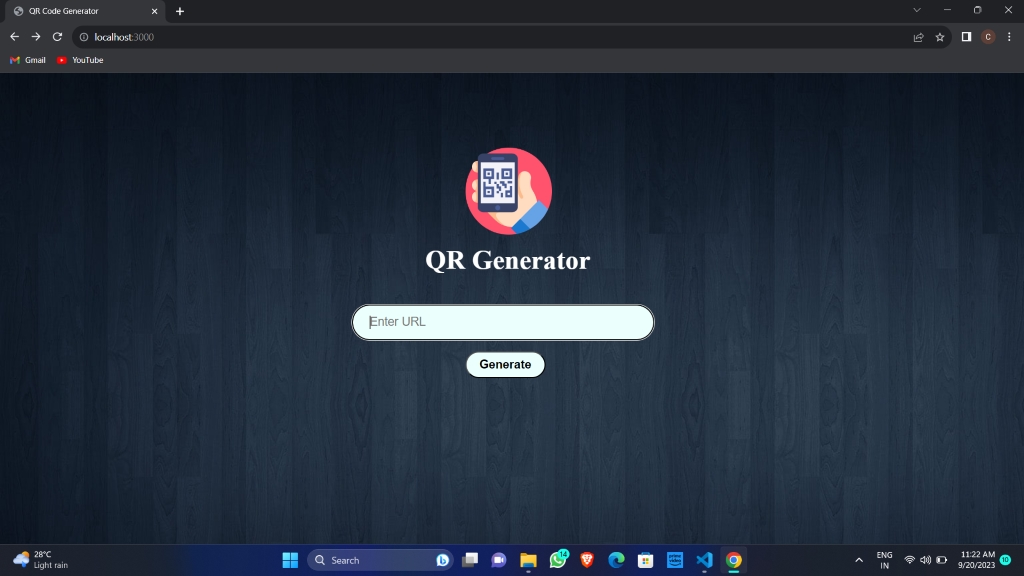
Task: Open Microsoft Store from taskbar
Action: (646, 560)
